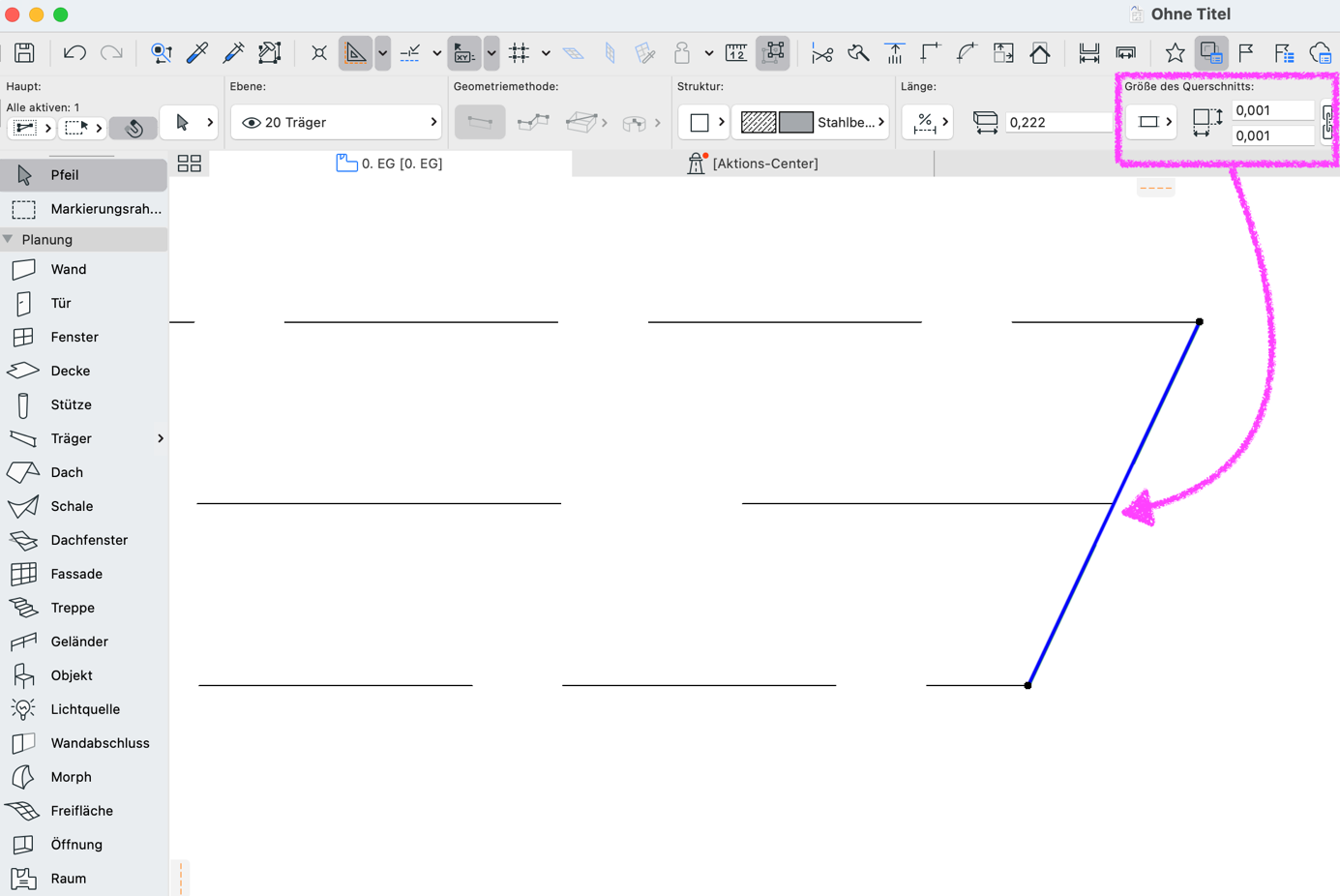Open arrow selection mode dropdown

(x=189, y=122)
